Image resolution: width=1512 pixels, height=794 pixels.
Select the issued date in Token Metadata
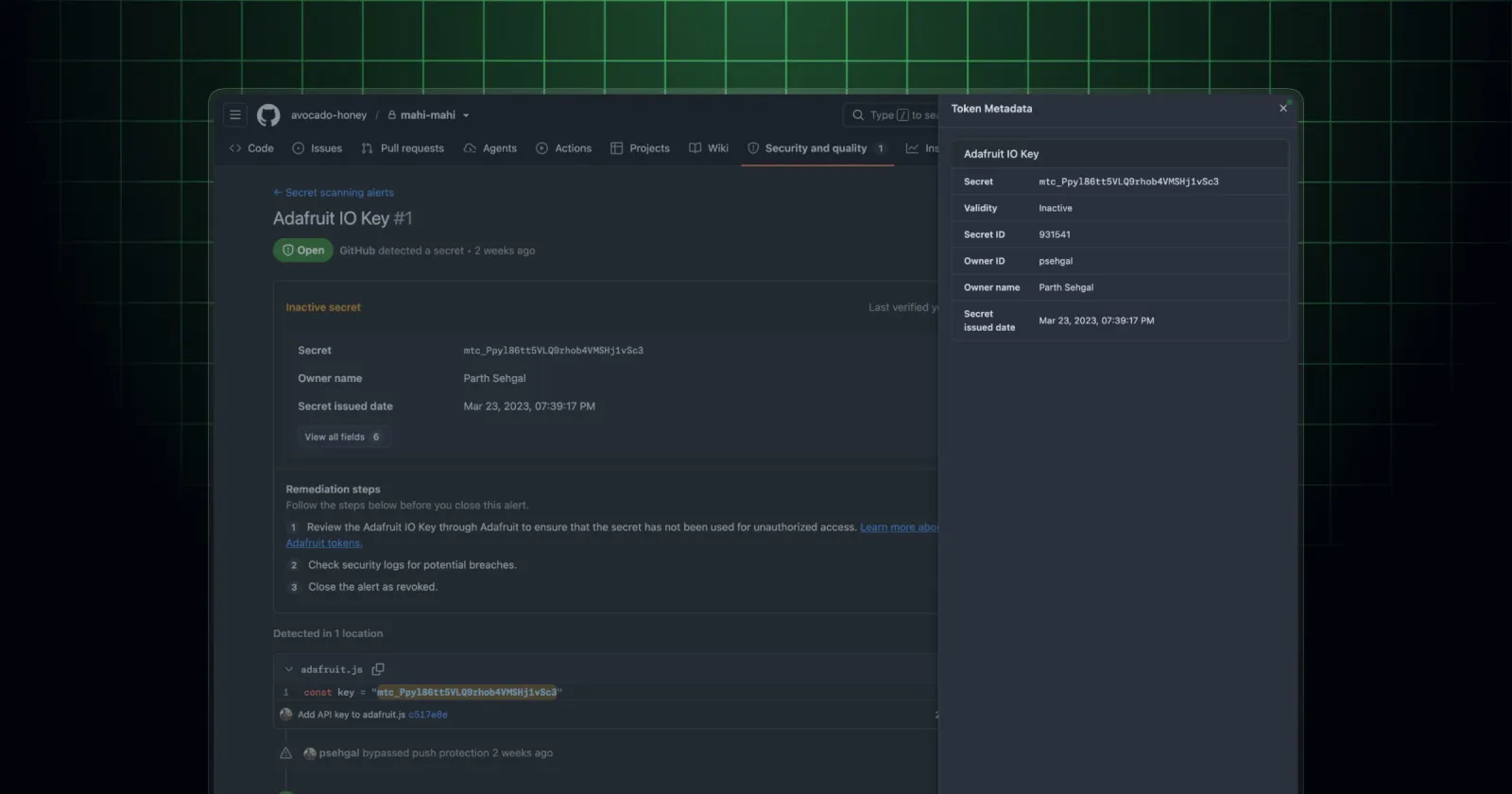click(1096, 320)
